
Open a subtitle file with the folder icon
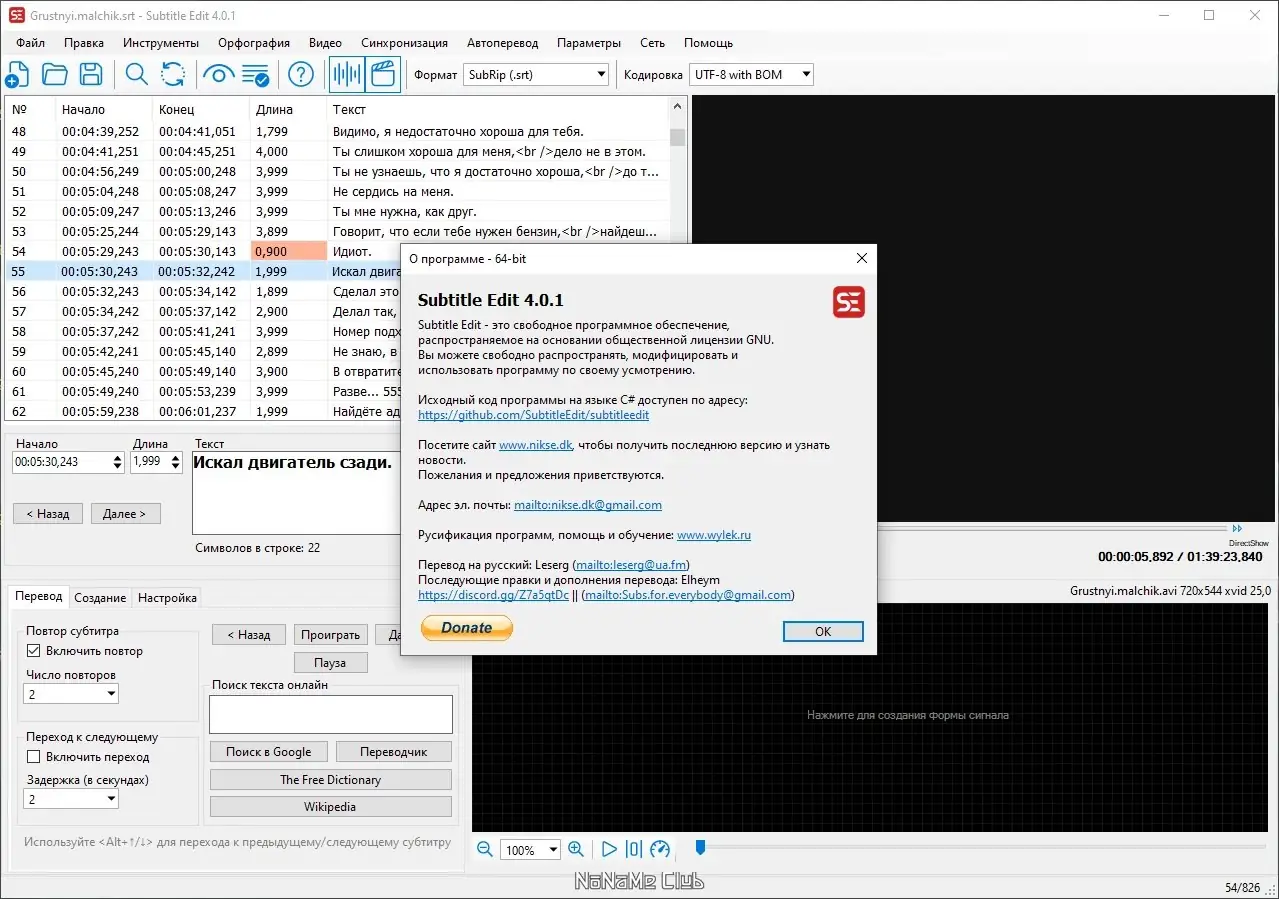click(x=54, y=74)
